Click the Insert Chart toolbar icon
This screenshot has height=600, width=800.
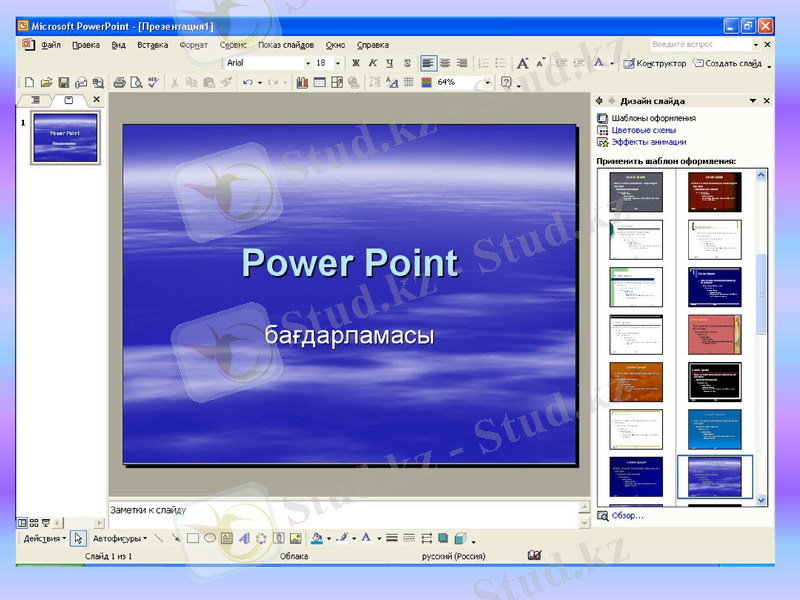pyautogui.click(x=301, y=84)
